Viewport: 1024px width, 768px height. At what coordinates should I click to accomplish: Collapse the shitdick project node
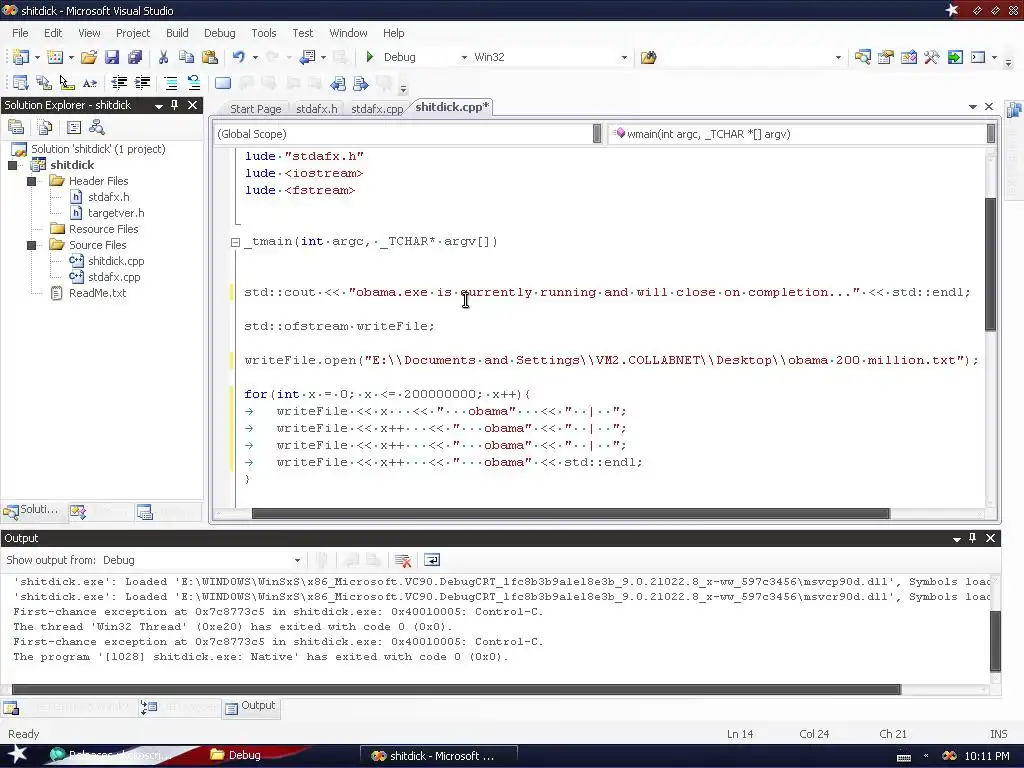pos(12,165)
